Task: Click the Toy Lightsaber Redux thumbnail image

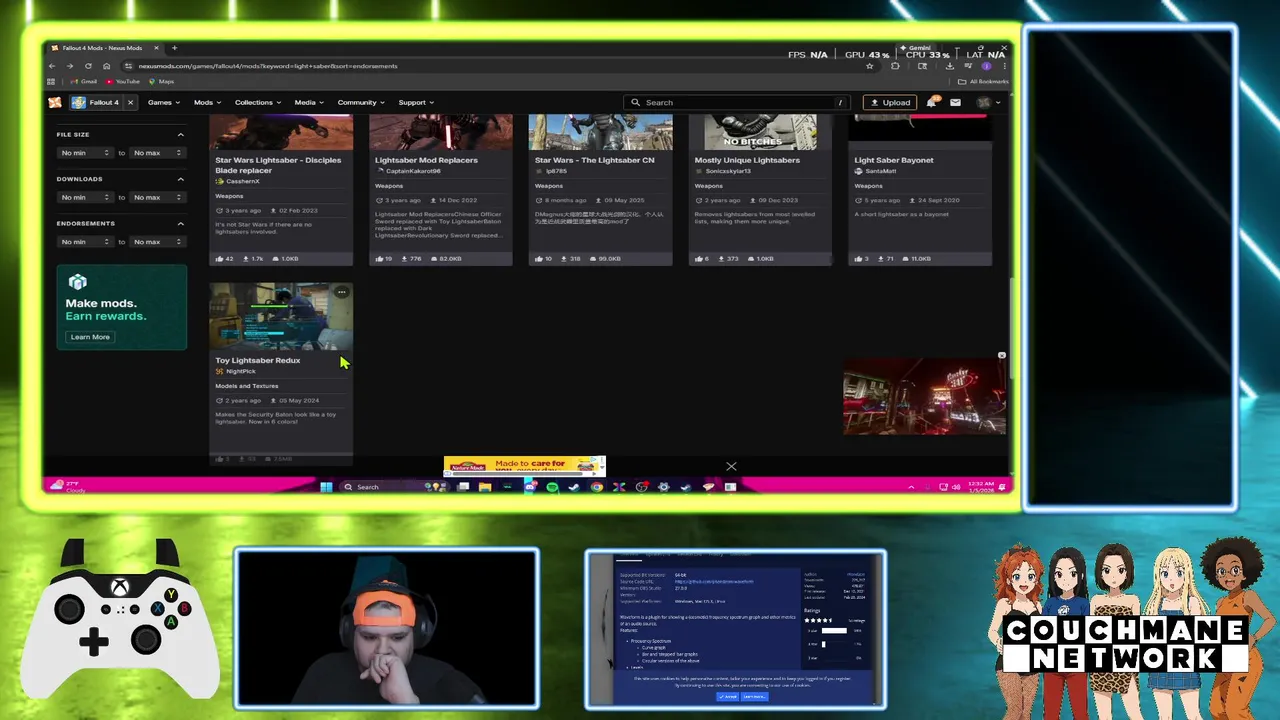Action: [x=281, y=316]
